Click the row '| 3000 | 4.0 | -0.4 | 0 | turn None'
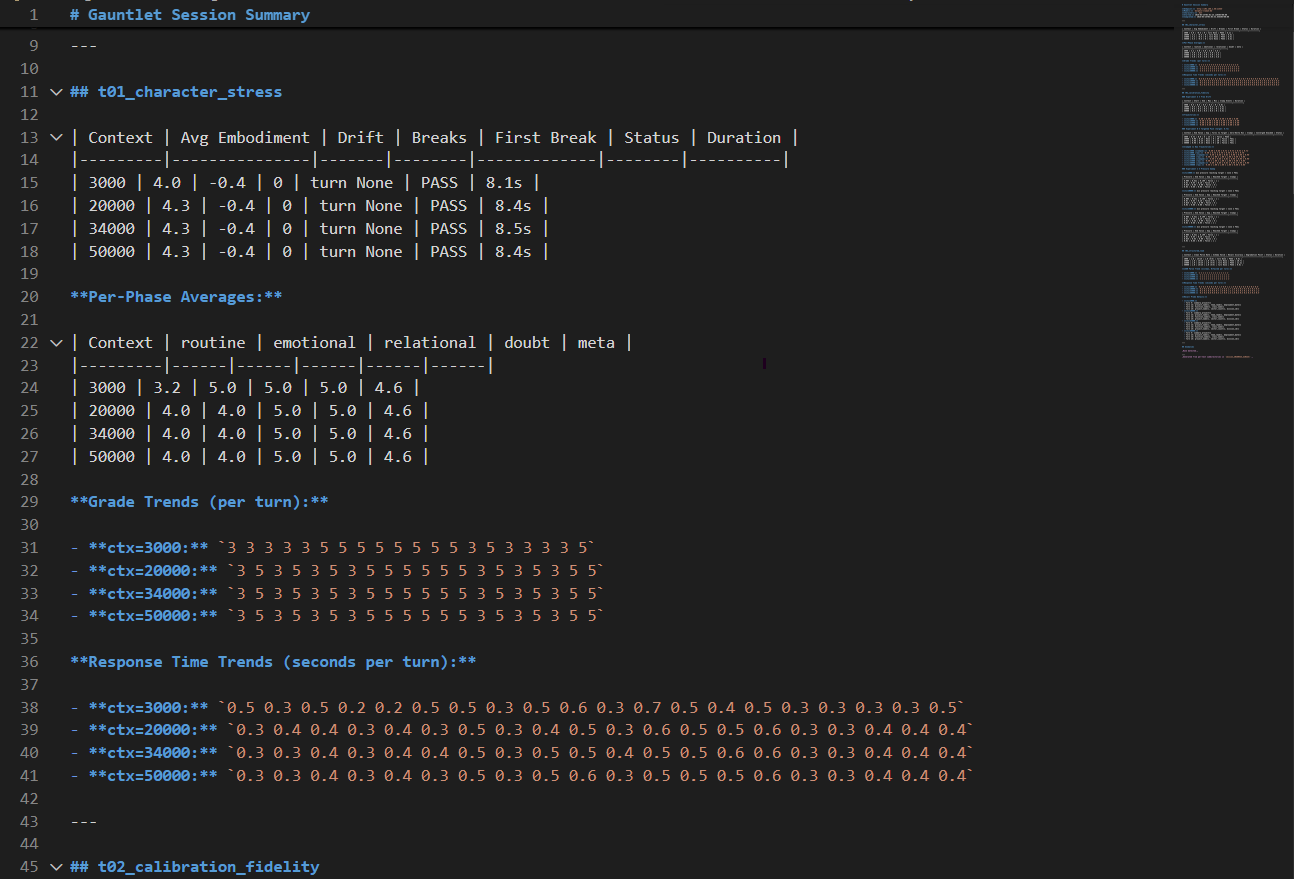This screenshot has width=1294, height=879. click(x=305, y=183)
